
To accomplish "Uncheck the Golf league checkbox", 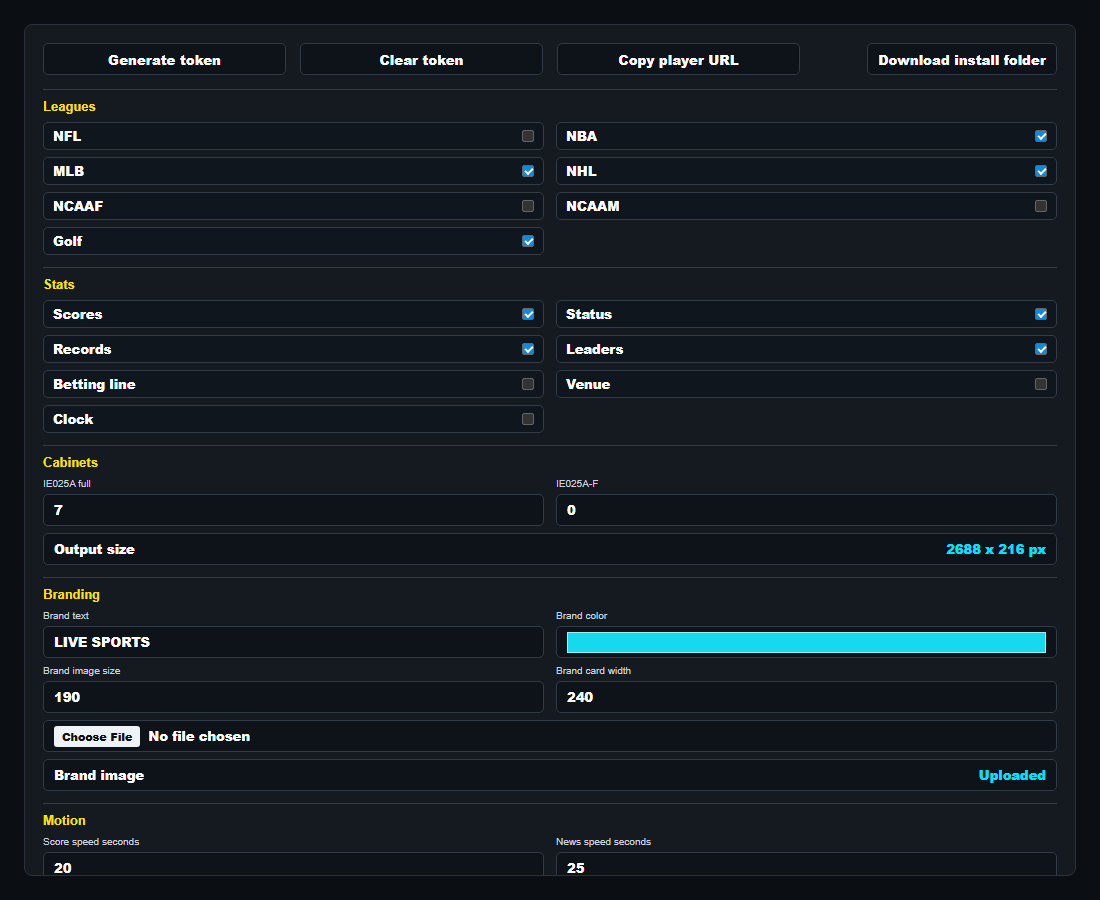I will pos(528,241).
